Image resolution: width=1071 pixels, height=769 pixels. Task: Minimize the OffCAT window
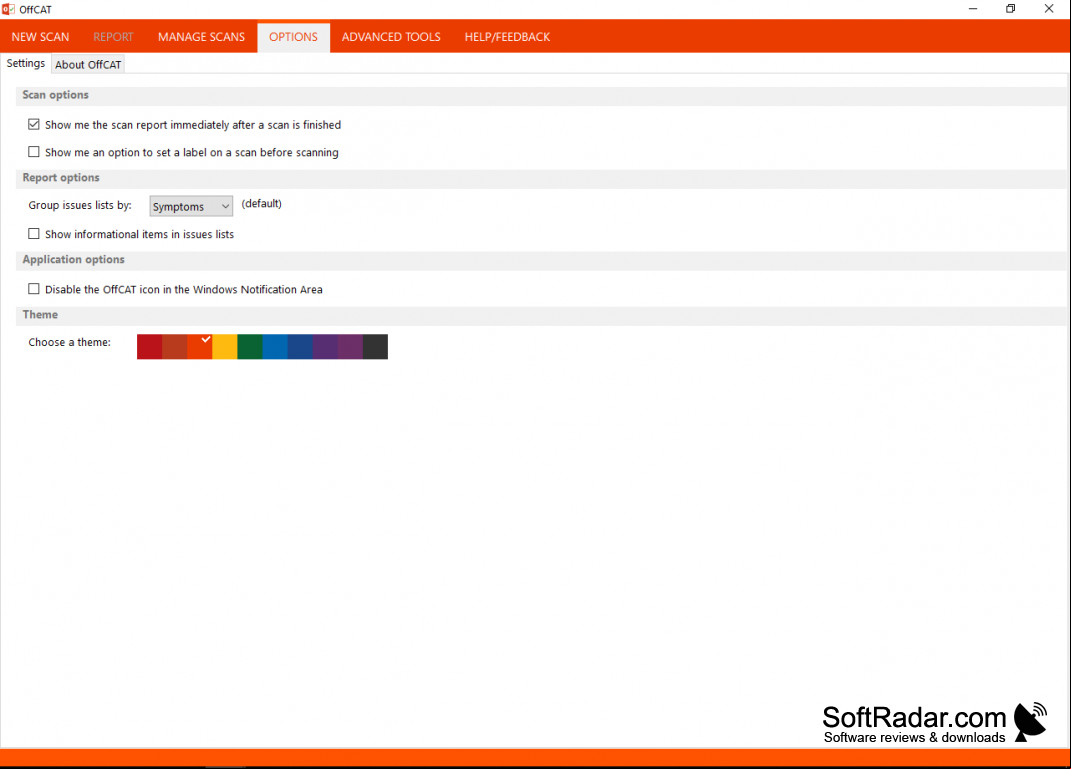[x=973, y=9]
